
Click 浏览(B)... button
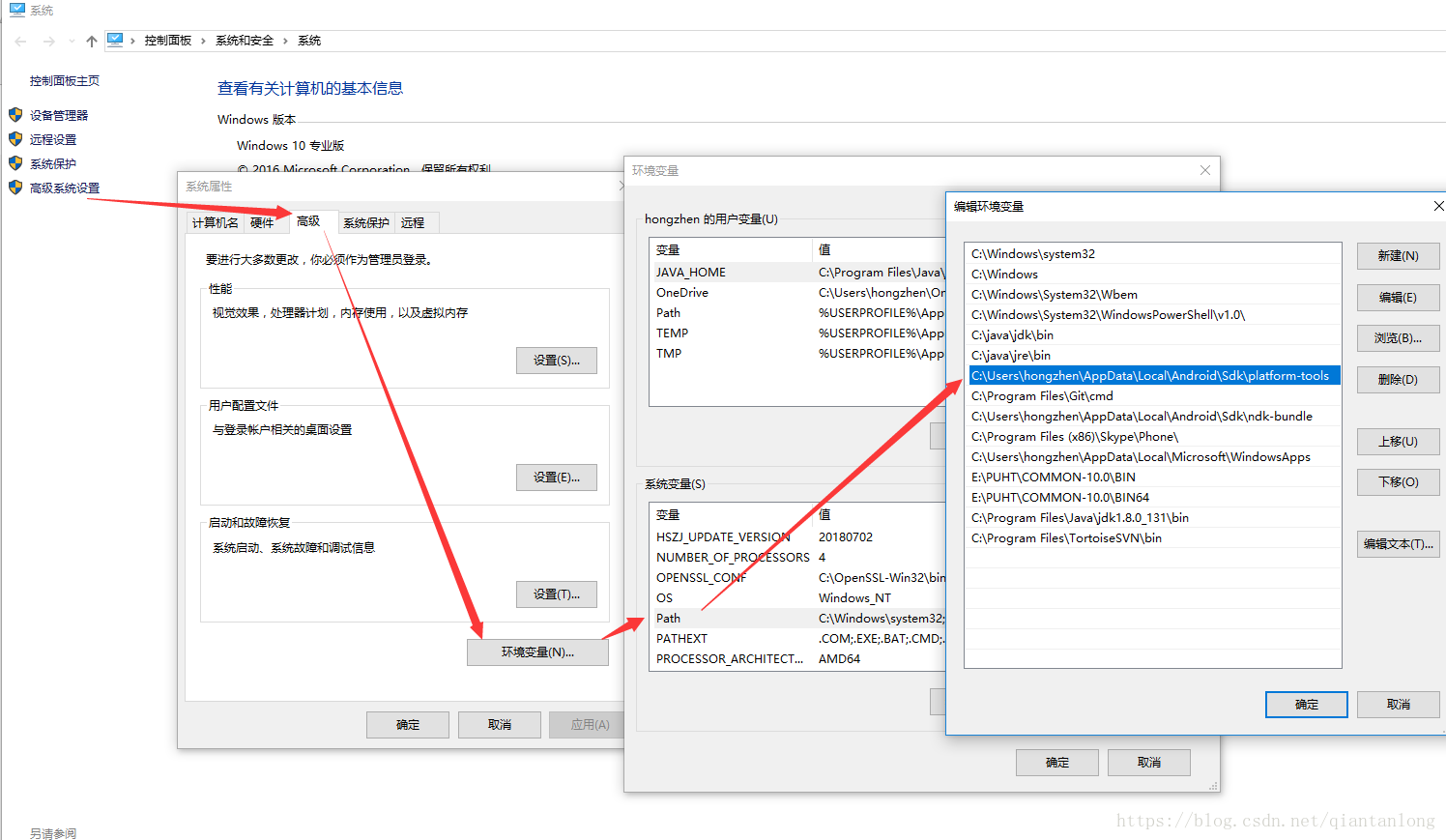[1399, 338]
